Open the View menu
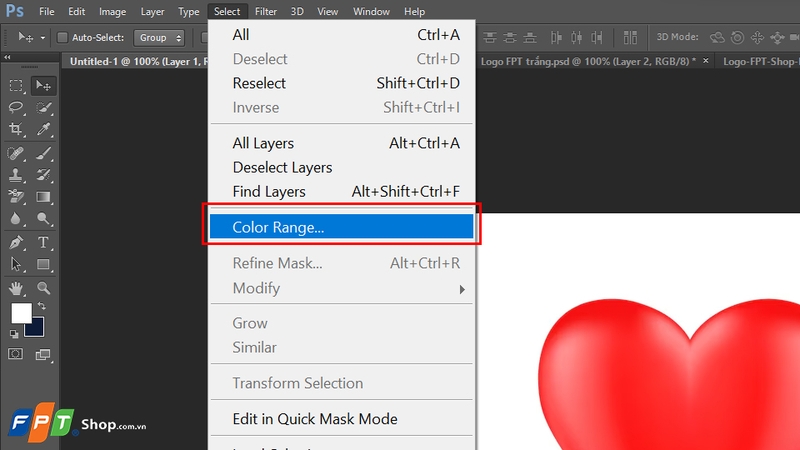Viewport: 800px width, 450px height. coord(328,11)
